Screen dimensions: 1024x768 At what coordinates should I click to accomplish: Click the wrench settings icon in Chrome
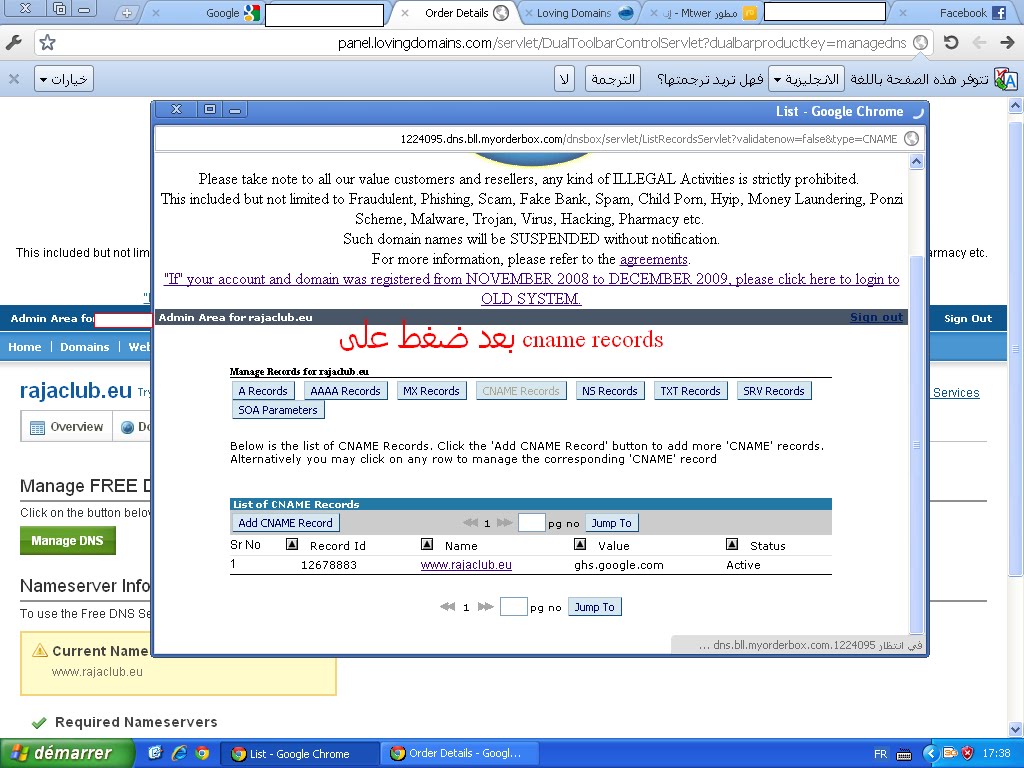coord(13,43)
